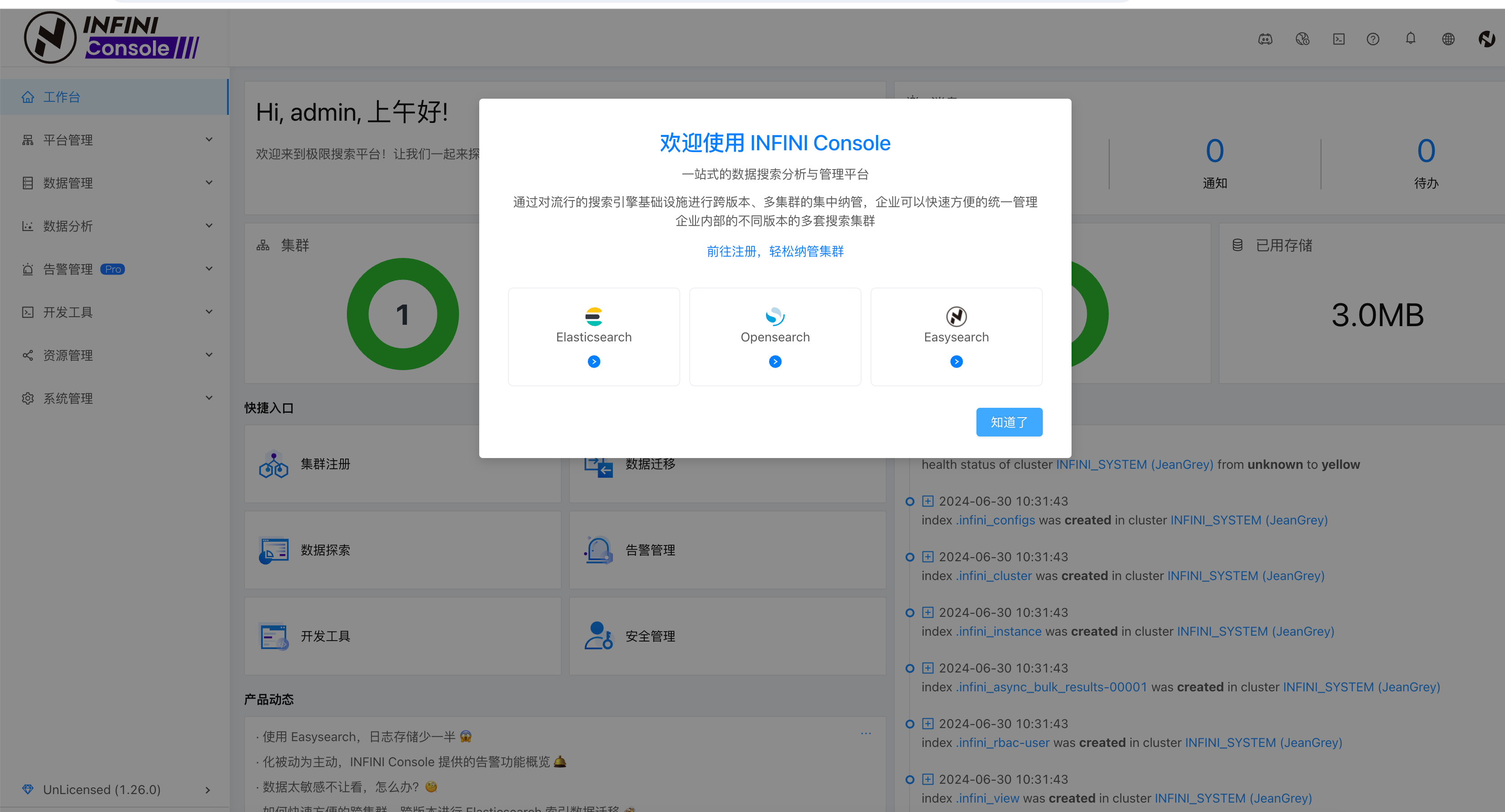Screen dimensions: 1505x812
Task: Expand the .infini_configs created event entry
Action: click(x=928, y=501)
